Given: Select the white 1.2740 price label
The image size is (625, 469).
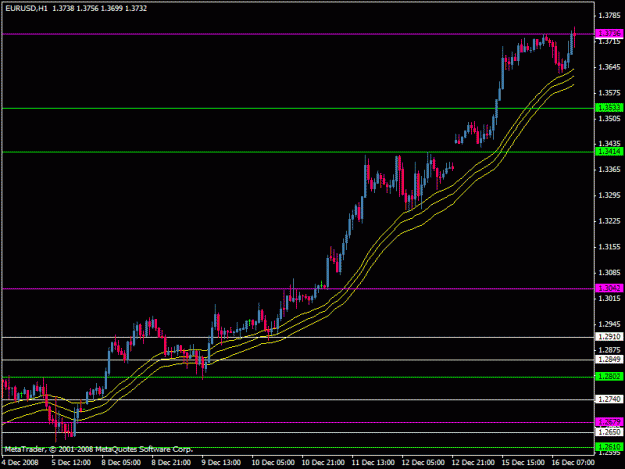Looking at the screenshot, I should 609,399.
